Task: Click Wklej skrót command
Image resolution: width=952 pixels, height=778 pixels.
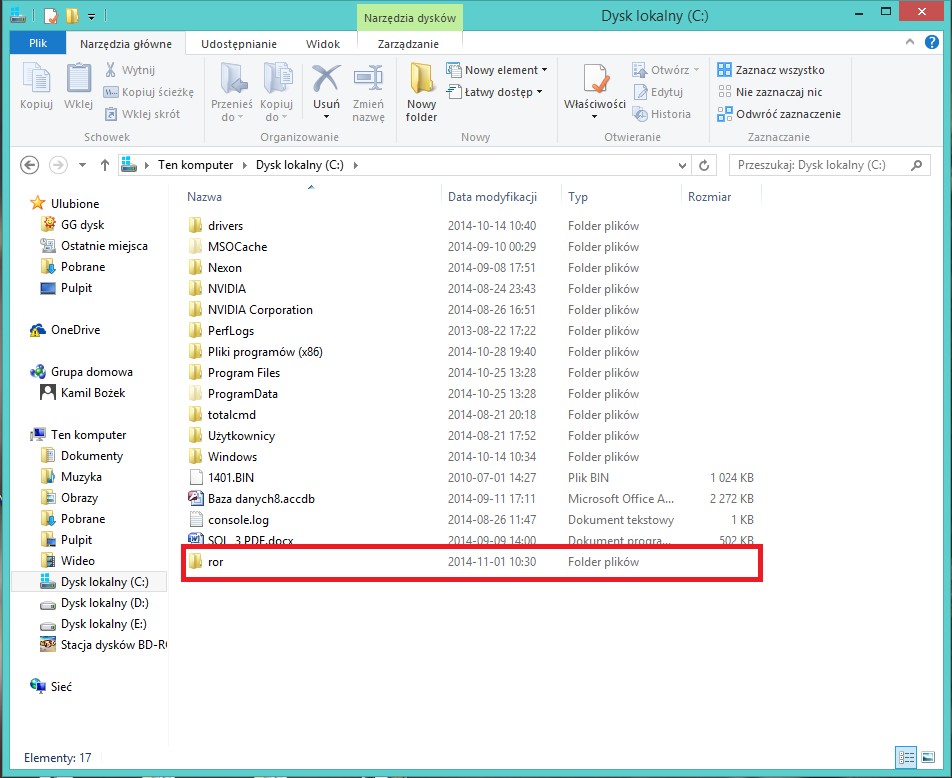Action: tap(143, 114)
